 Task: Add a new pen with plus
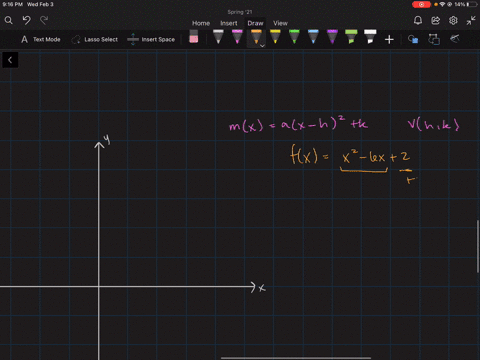click(389, 40)
